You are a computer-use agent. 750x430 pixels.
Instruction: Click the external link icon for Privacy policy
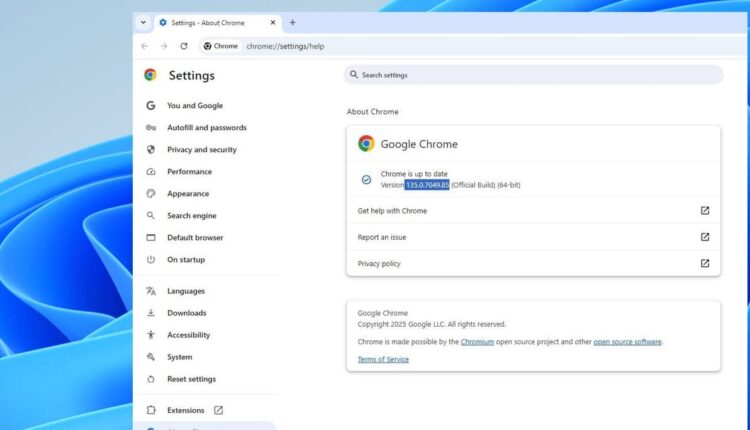705,263
